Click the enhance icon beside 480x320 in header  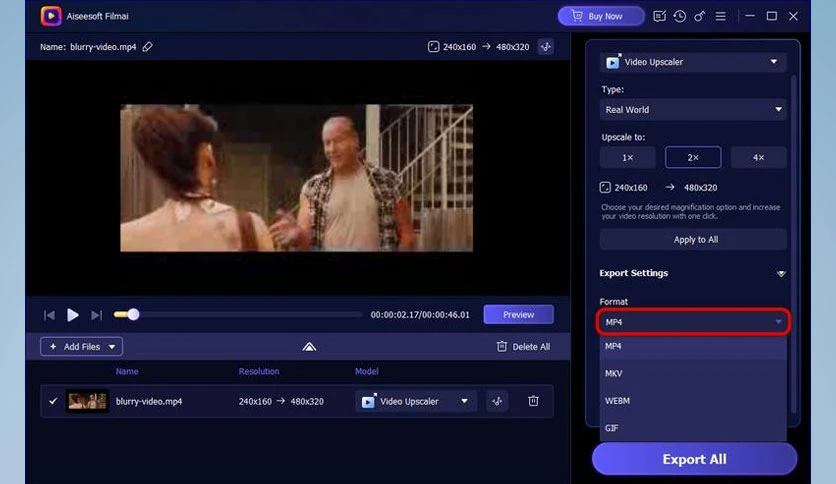click(545, 47)
